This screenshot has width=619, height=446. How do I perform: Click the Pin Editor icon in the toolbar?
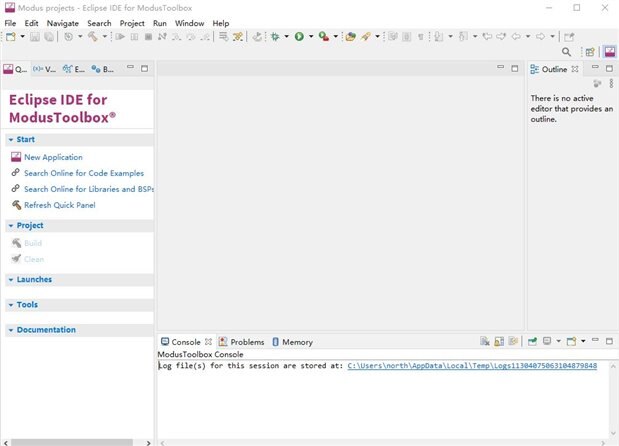569,37
